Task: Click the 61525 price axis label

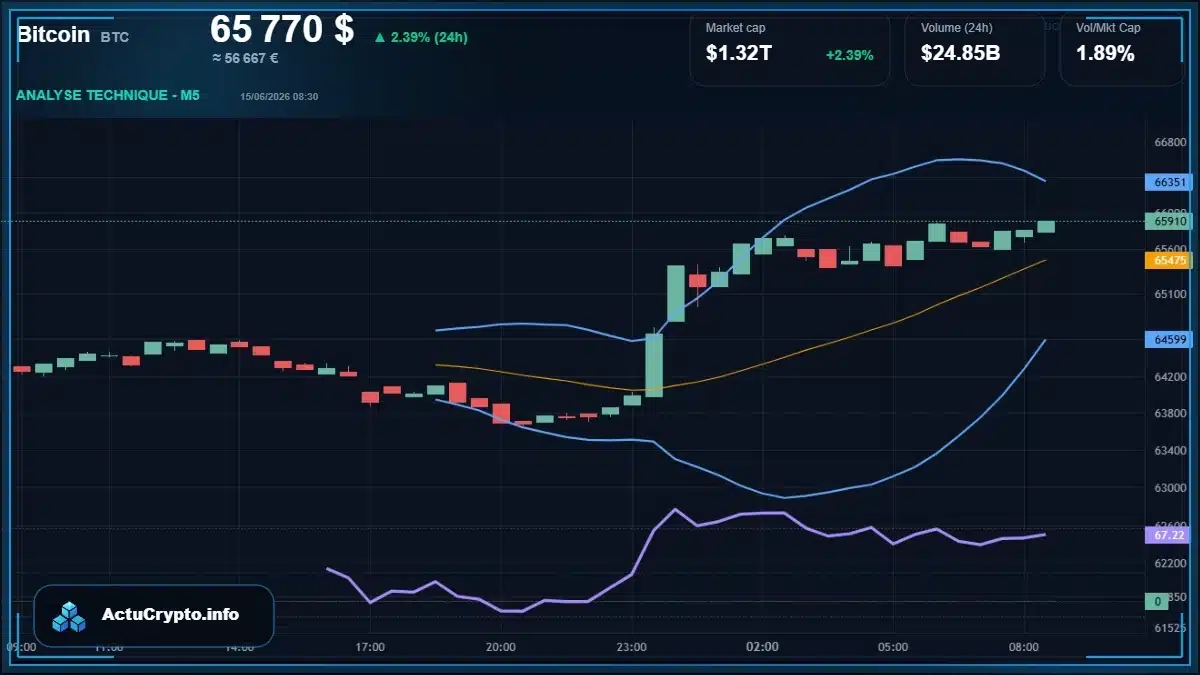Action: (1170, 628)
